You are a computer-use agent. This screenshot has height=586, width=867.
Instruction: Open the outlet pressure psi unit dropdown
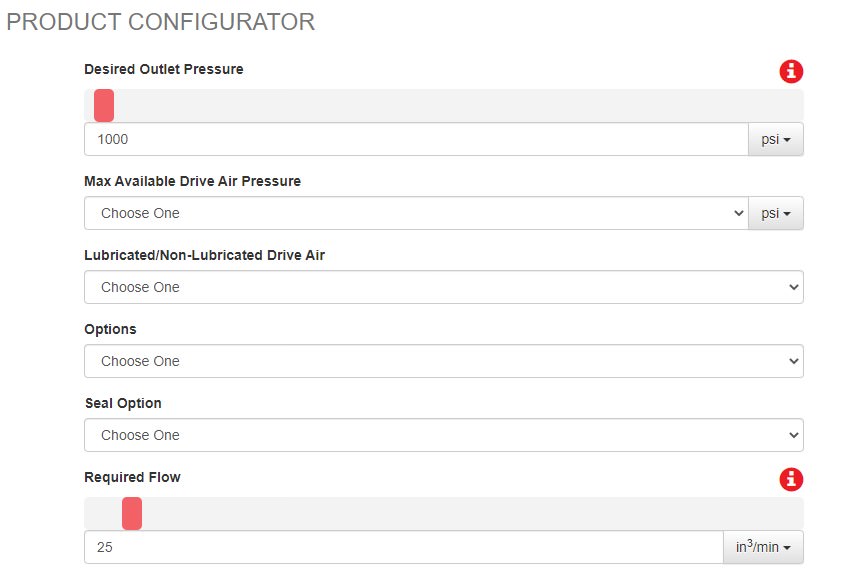pyautogui.click(x=776, y=140)
